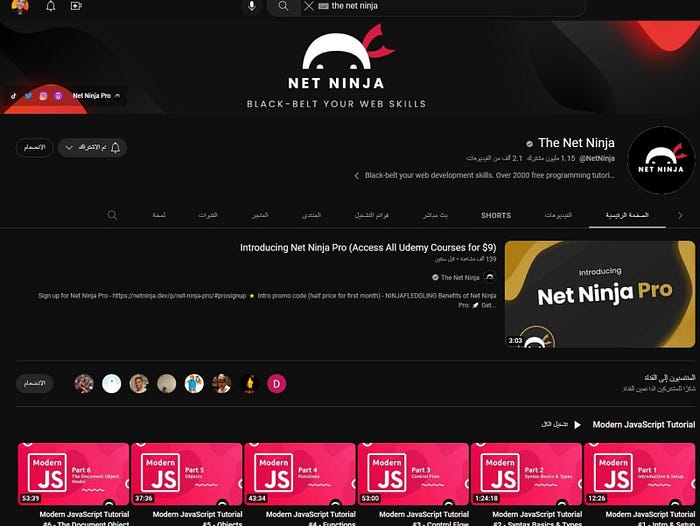The height and width of the screenshot is (526, 700).
Task: Open the user avatar menu at top left
Action: [x=20, y=6]
